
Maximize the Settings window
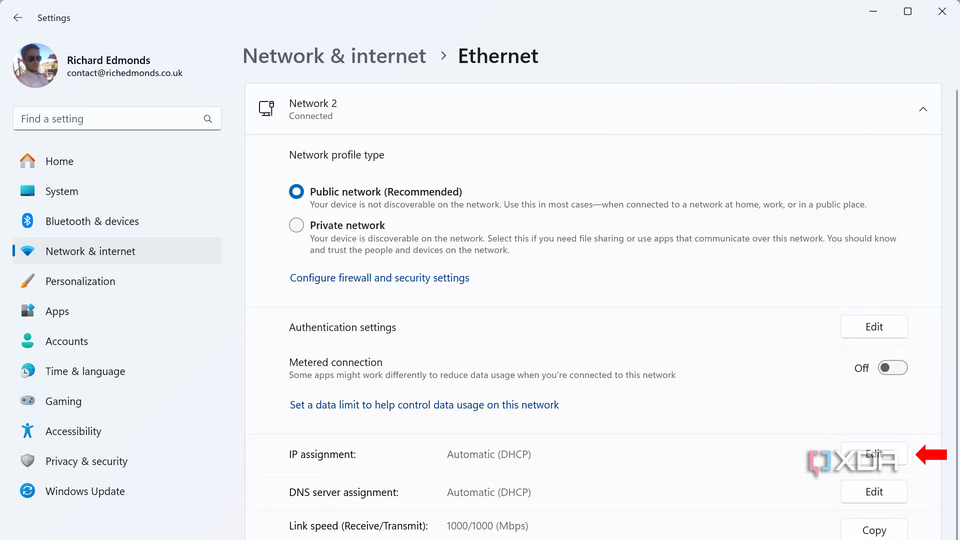(907, 12)
